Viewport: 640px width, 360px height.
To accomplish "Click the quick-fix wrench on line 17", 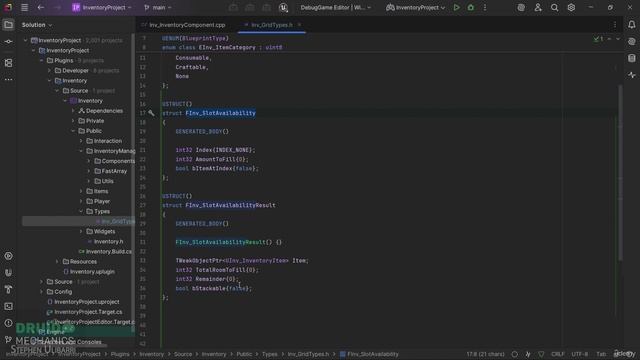I will click(151, 113).
